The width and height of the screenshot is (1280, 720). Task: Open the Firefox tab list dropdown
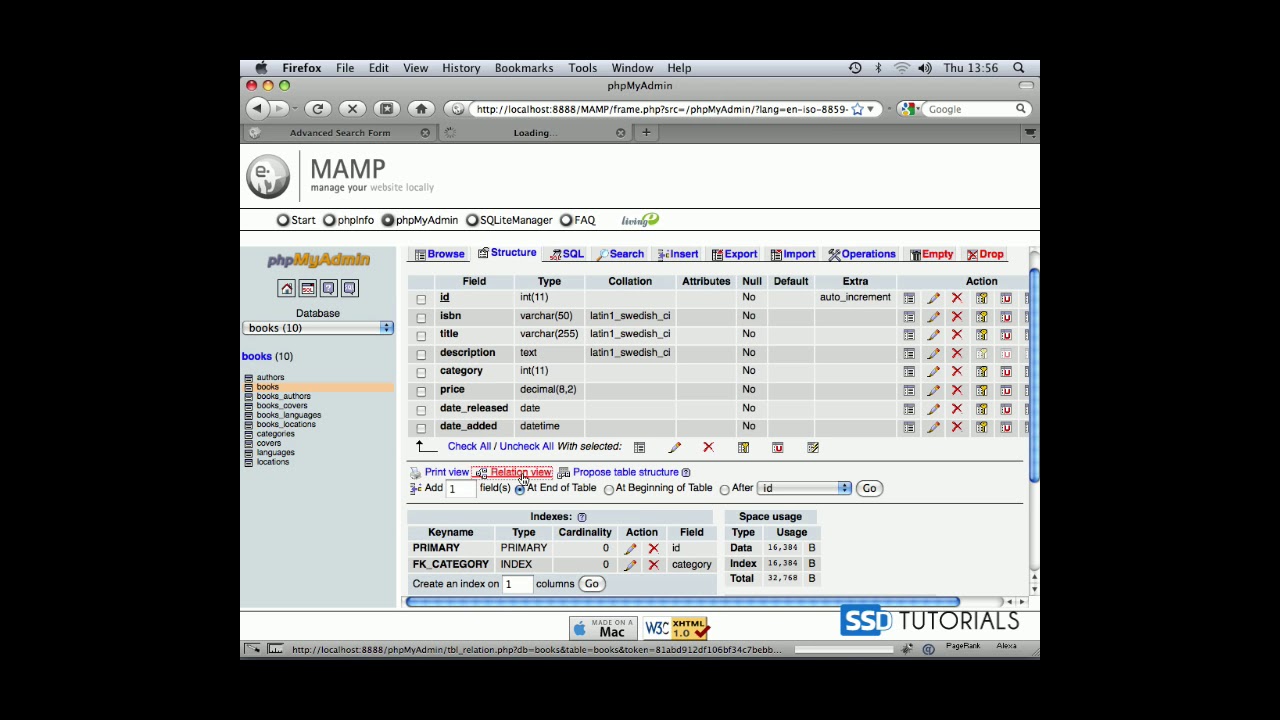tap(1029, 133)
